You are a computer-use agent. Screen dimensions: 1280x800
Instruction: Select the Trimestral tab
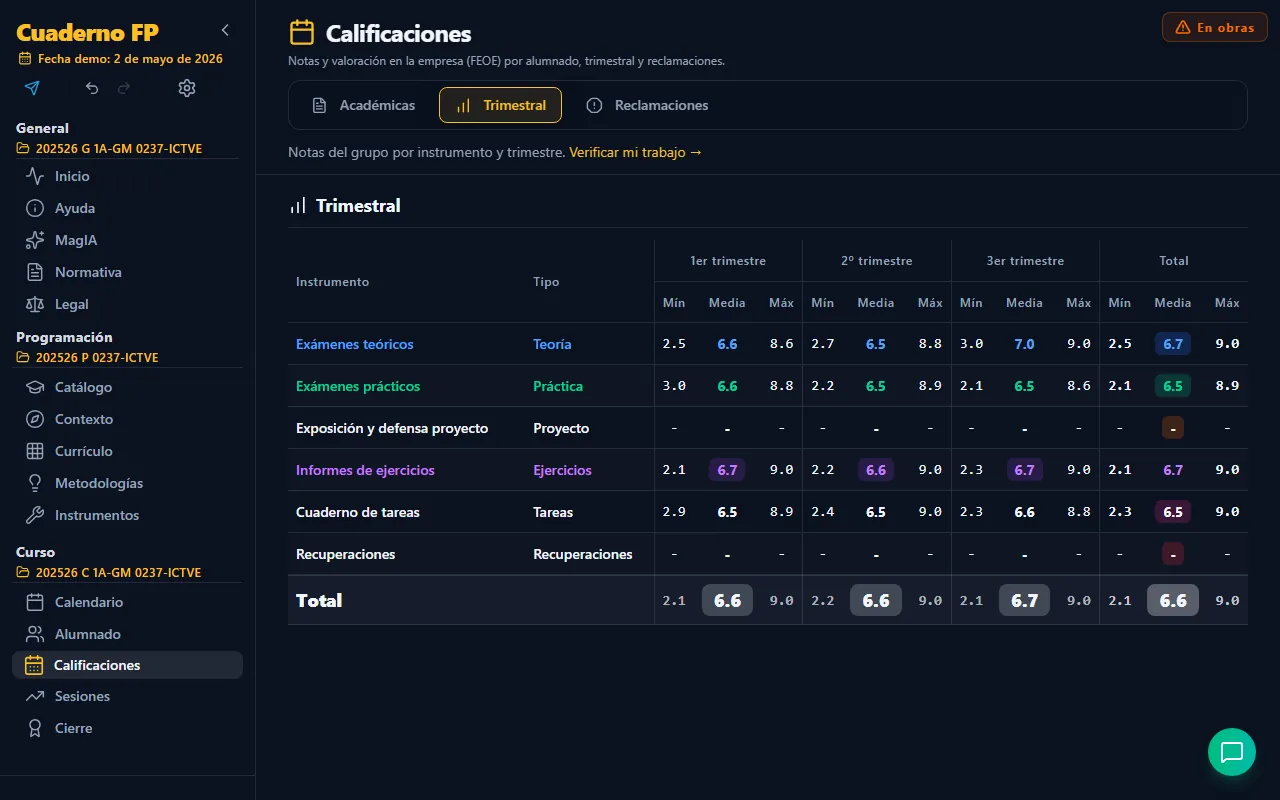coord(500,105)
